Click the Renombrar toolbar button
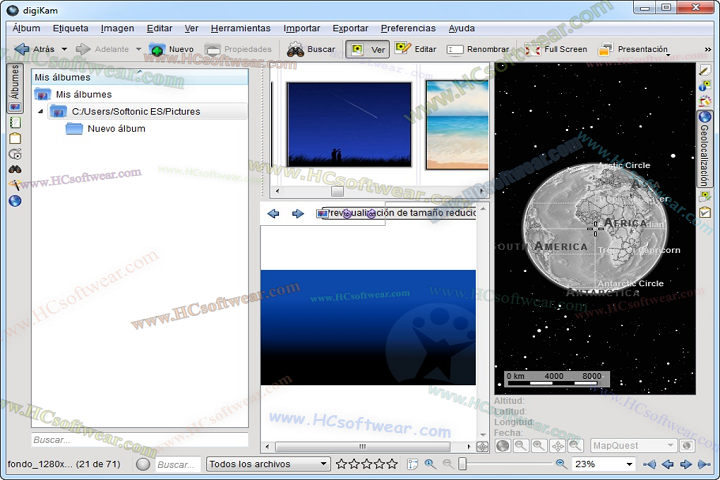720x480 pixels. (477, 49)
